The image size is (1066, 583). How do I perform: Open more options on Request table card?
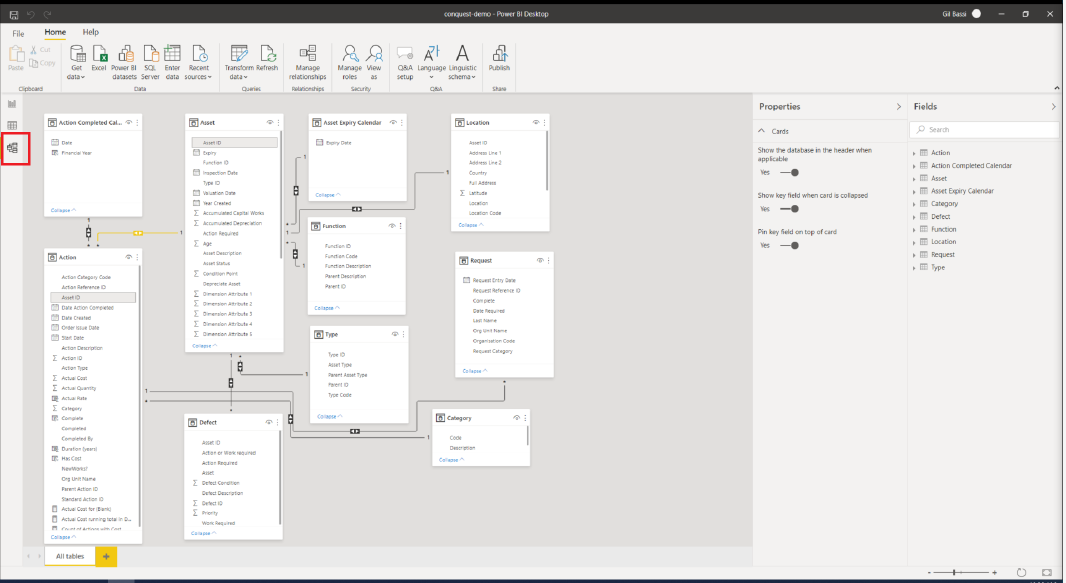tap(549, 260)
